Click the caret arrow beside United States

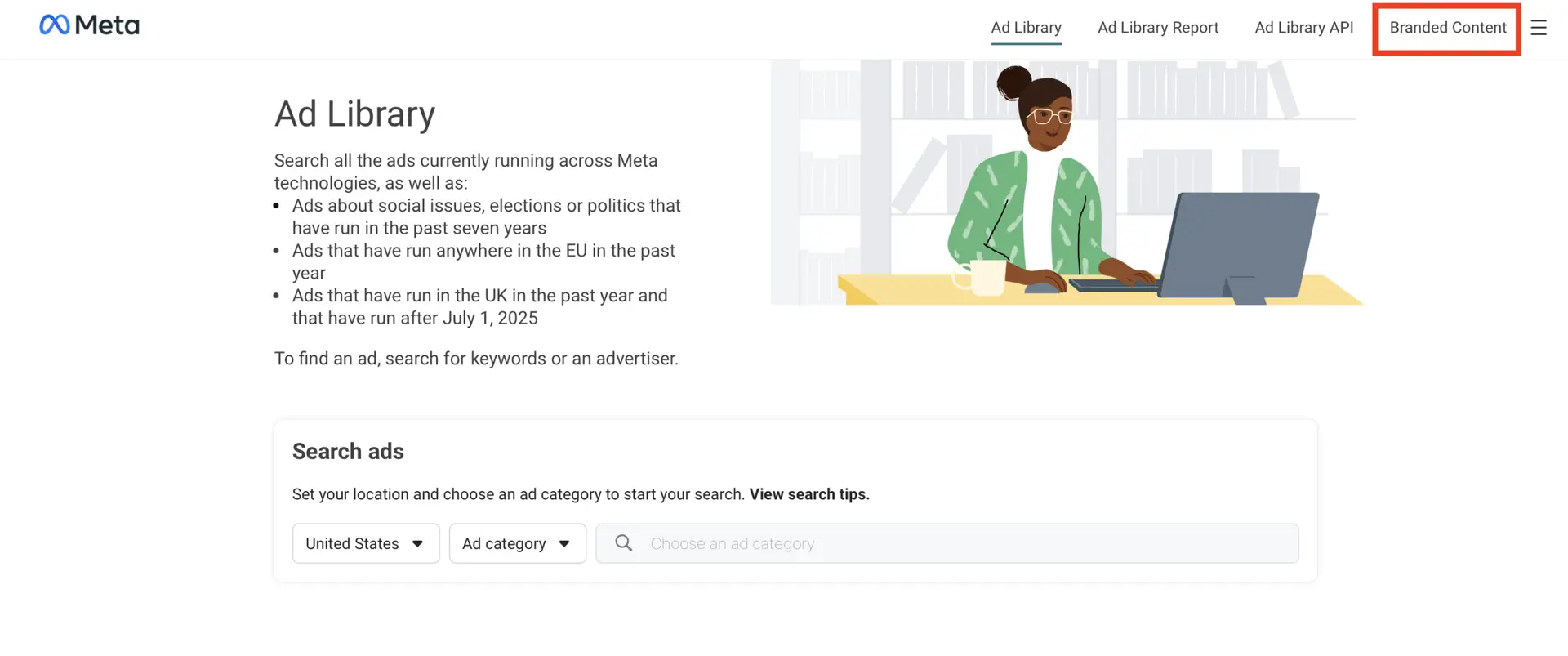click(x=418, y=544)
